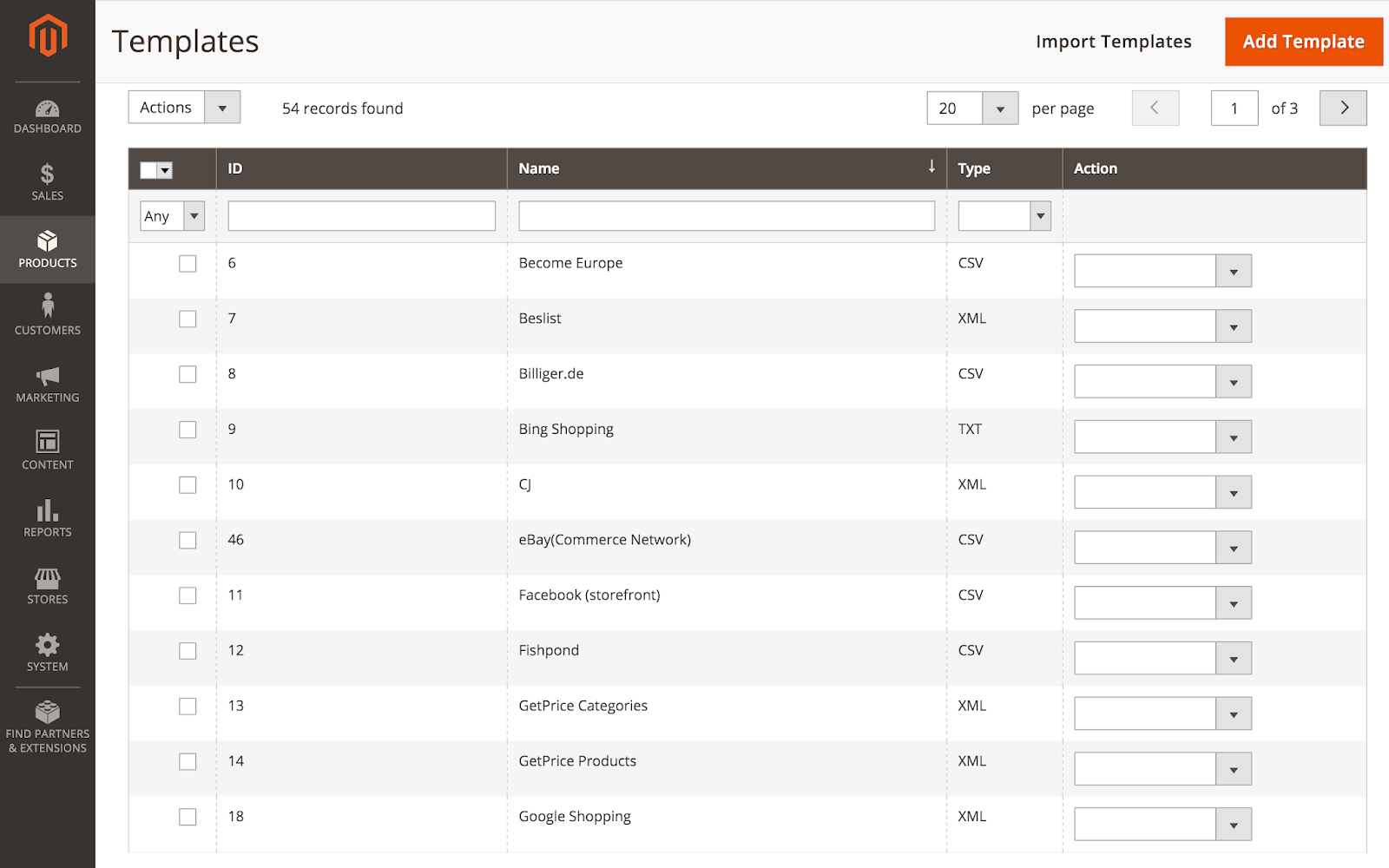Click the Magento logo icon

pos(48,36)
